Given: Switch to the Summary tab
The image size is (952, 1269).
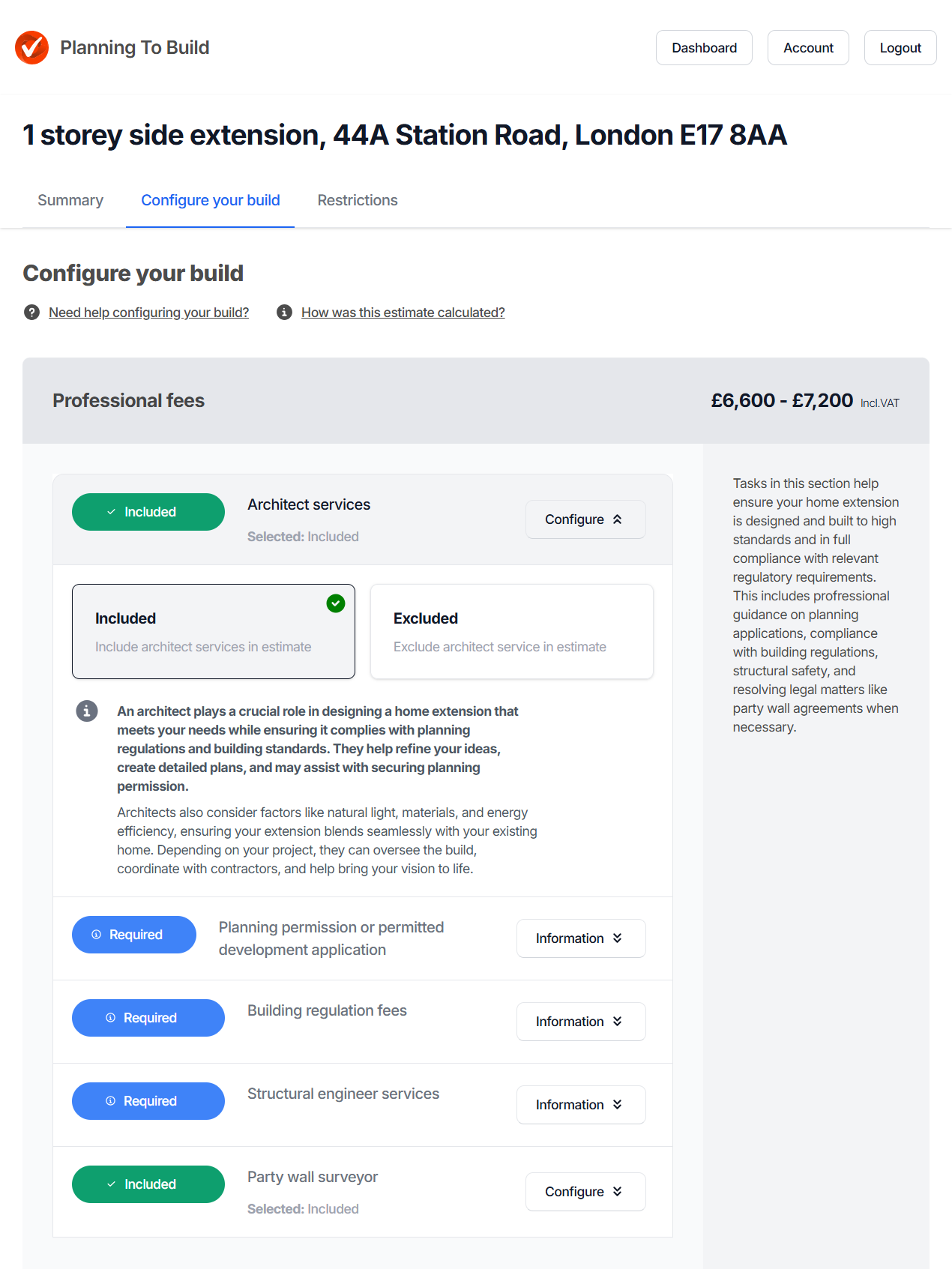Looking at the screenshot, I should [70, 200].
